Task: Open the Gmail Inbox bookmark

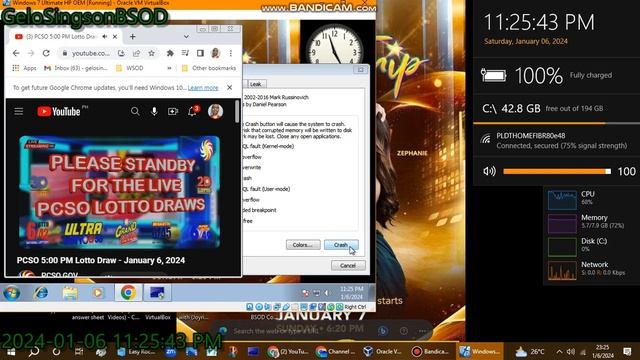Action: click(x=76, y=68)
